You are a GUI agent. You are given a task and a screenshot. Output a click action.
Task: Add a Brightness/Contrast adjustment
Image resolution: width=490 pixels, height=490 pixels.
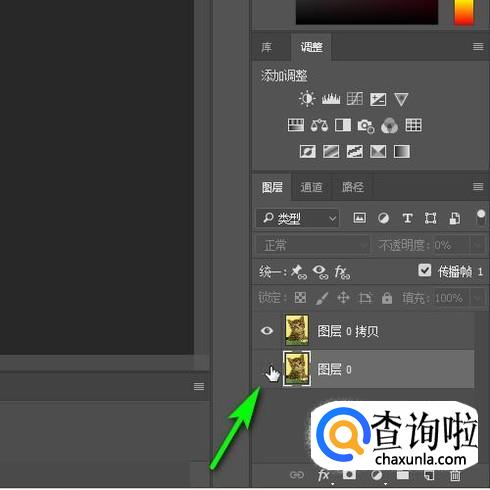307,99
